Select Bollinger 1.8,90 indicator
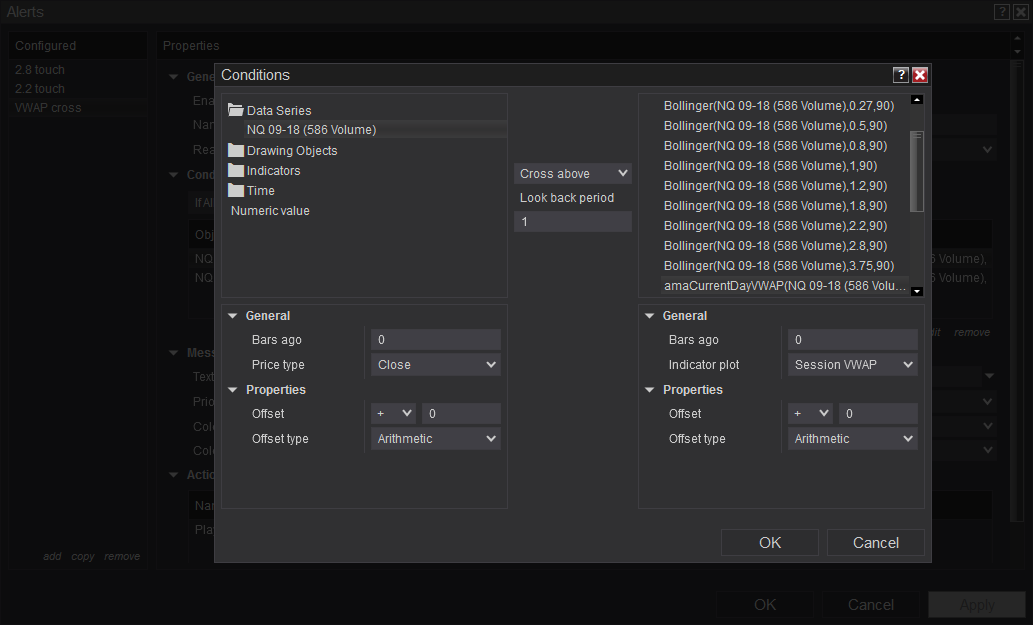1033x625 pixels. pos(775,206)
